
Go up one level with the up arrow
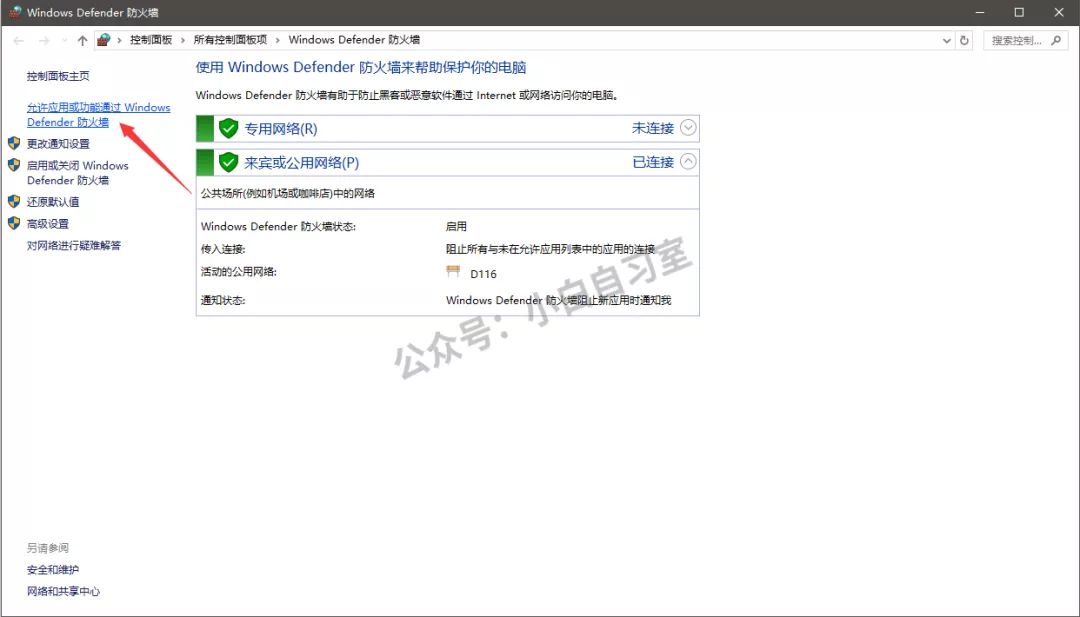83,41
